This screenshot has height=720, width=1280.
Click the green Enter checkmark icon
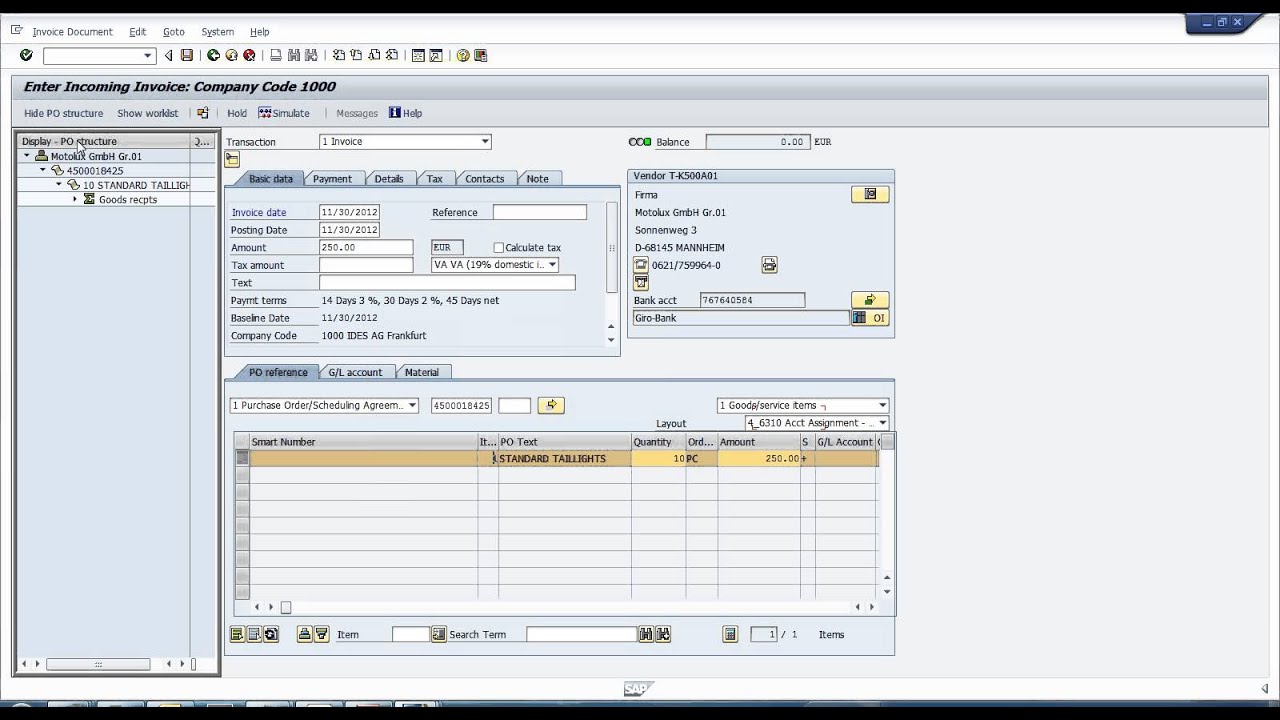[x=26, y=56]
